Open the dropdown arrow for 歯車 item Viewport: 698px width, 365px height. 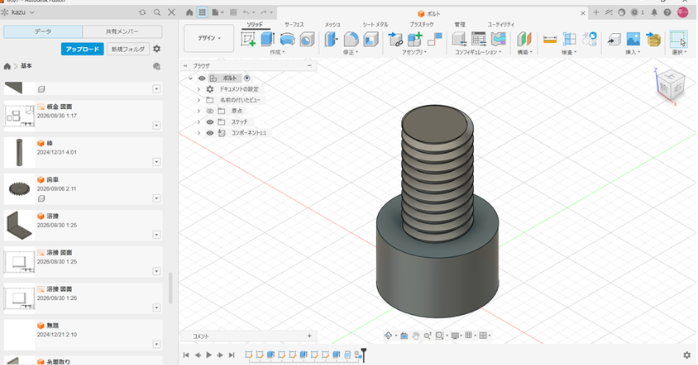(x=156, y=198)
